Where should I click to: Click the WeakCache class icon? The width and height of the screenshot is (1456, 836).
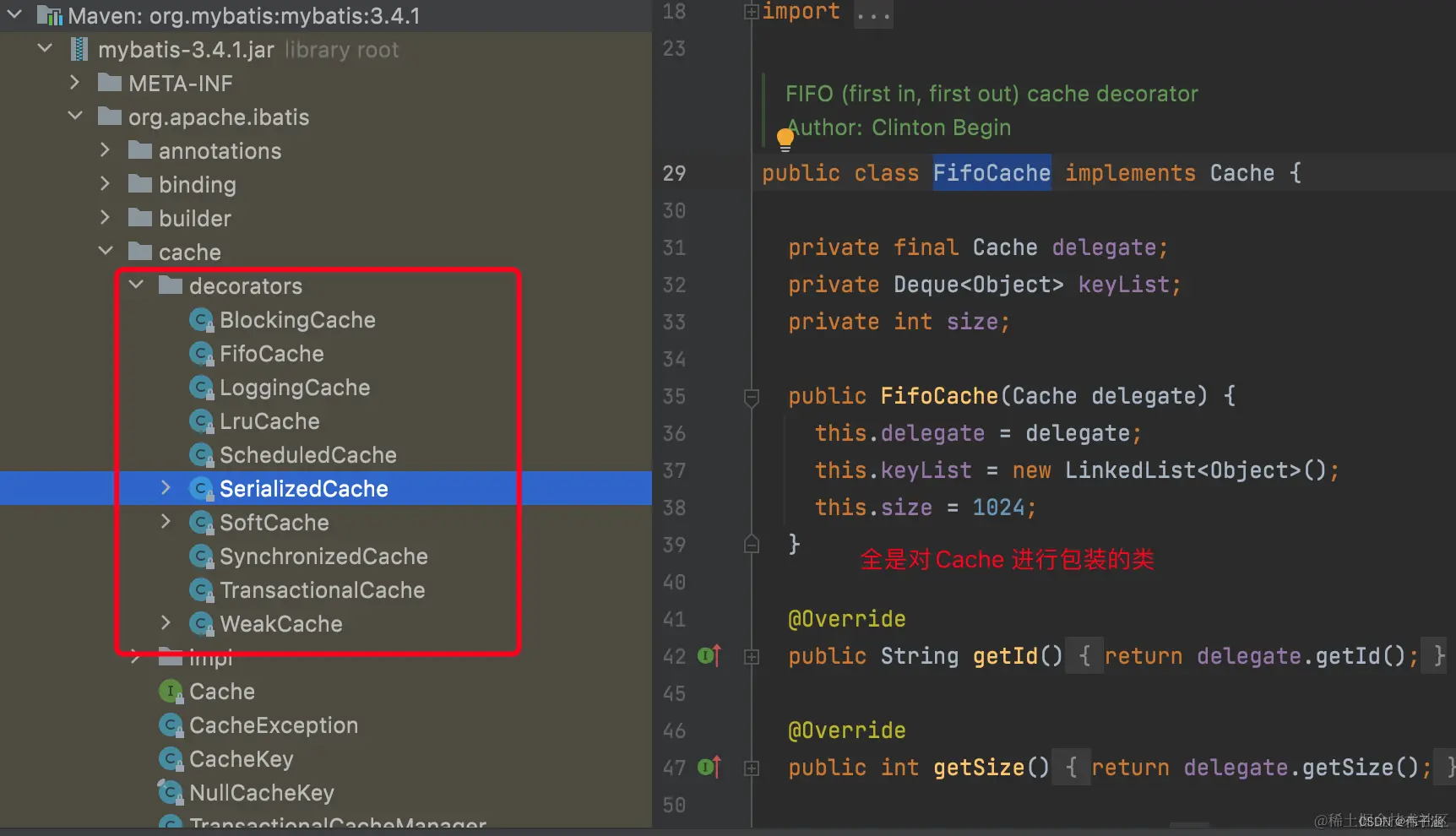[x=201, y=624]
